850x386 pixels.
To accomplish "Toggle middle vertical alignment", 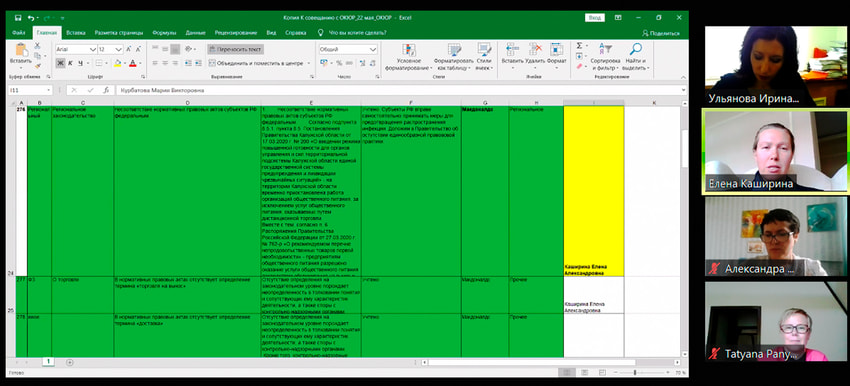I will 165,49.
